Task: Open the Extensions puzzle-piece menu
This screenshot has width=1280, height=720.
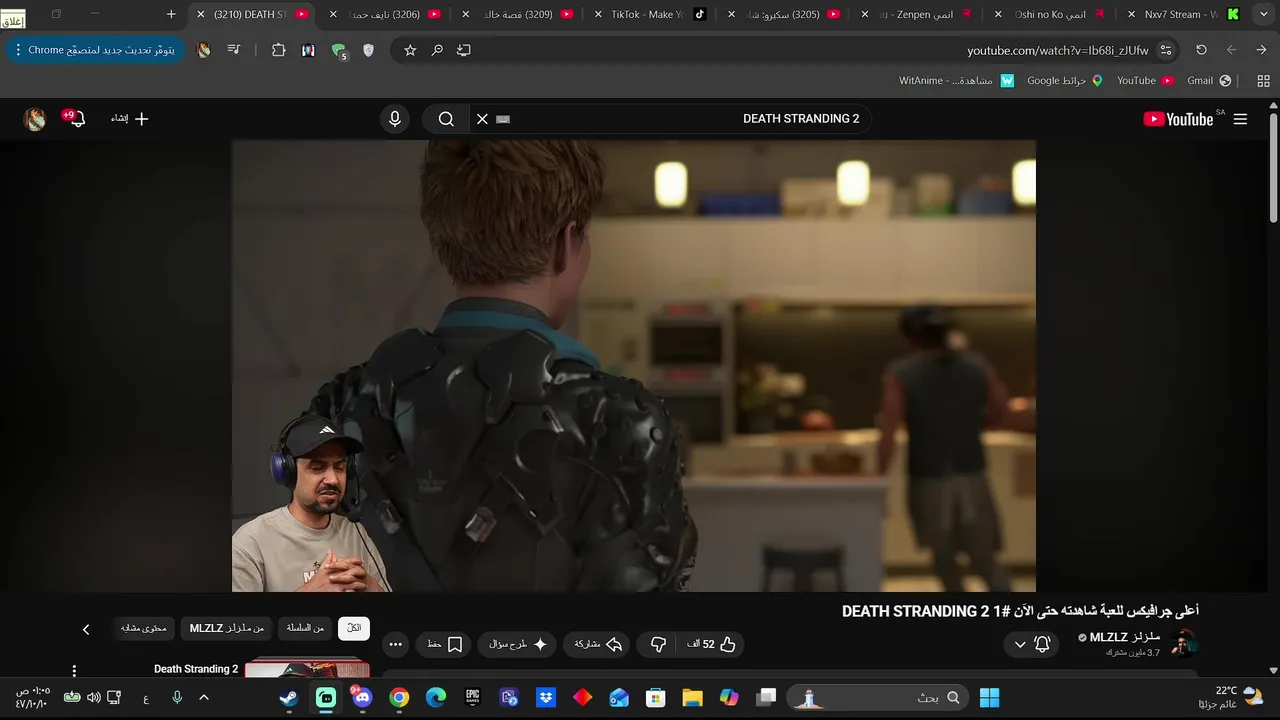Action: click(279, 50)
